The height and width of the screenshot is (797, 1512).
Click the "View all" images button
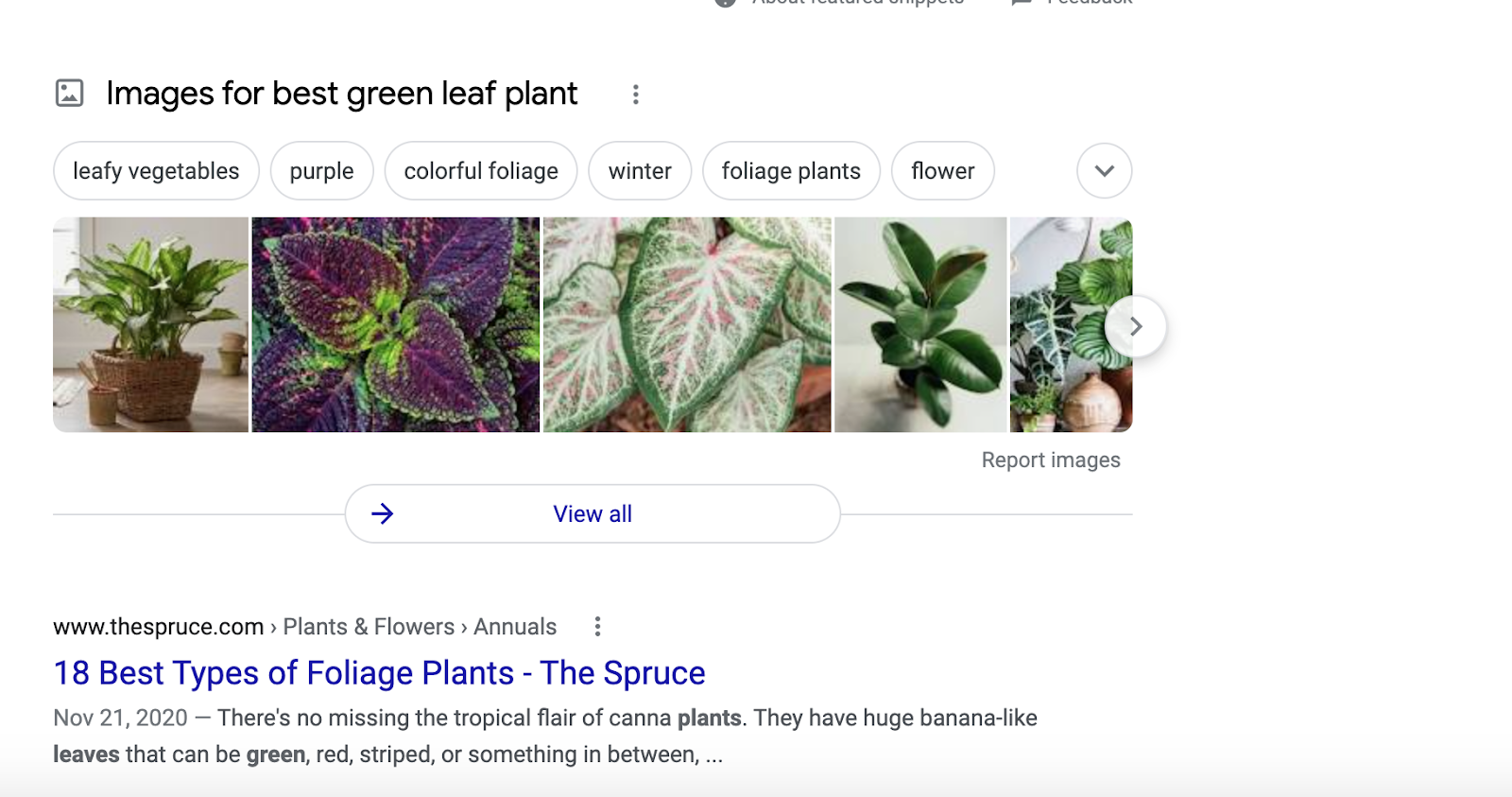[593, 514]
